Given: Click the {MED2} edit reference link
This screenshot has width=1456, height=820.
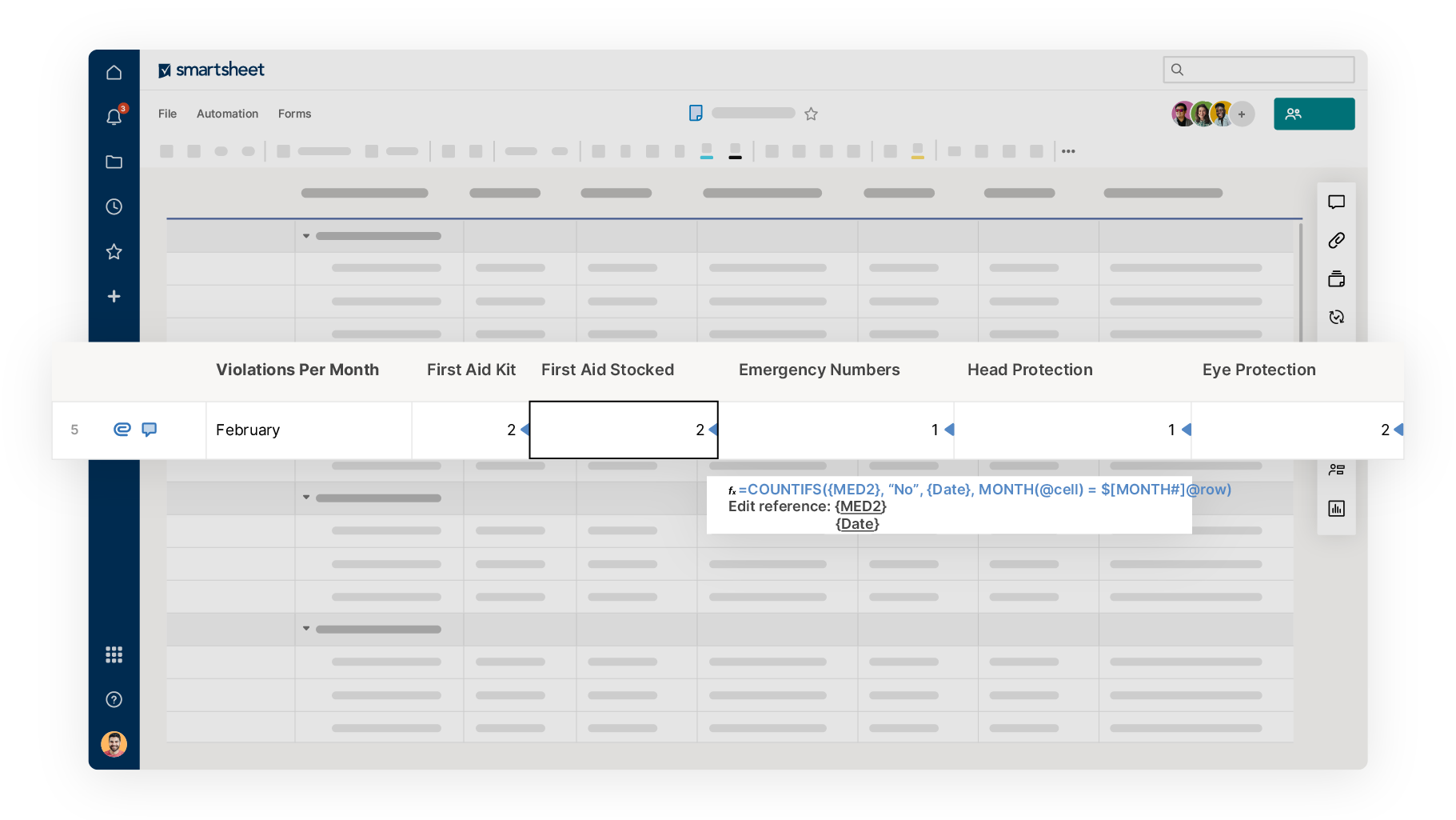Looking at the screenshot, I should tap(860, 506).
